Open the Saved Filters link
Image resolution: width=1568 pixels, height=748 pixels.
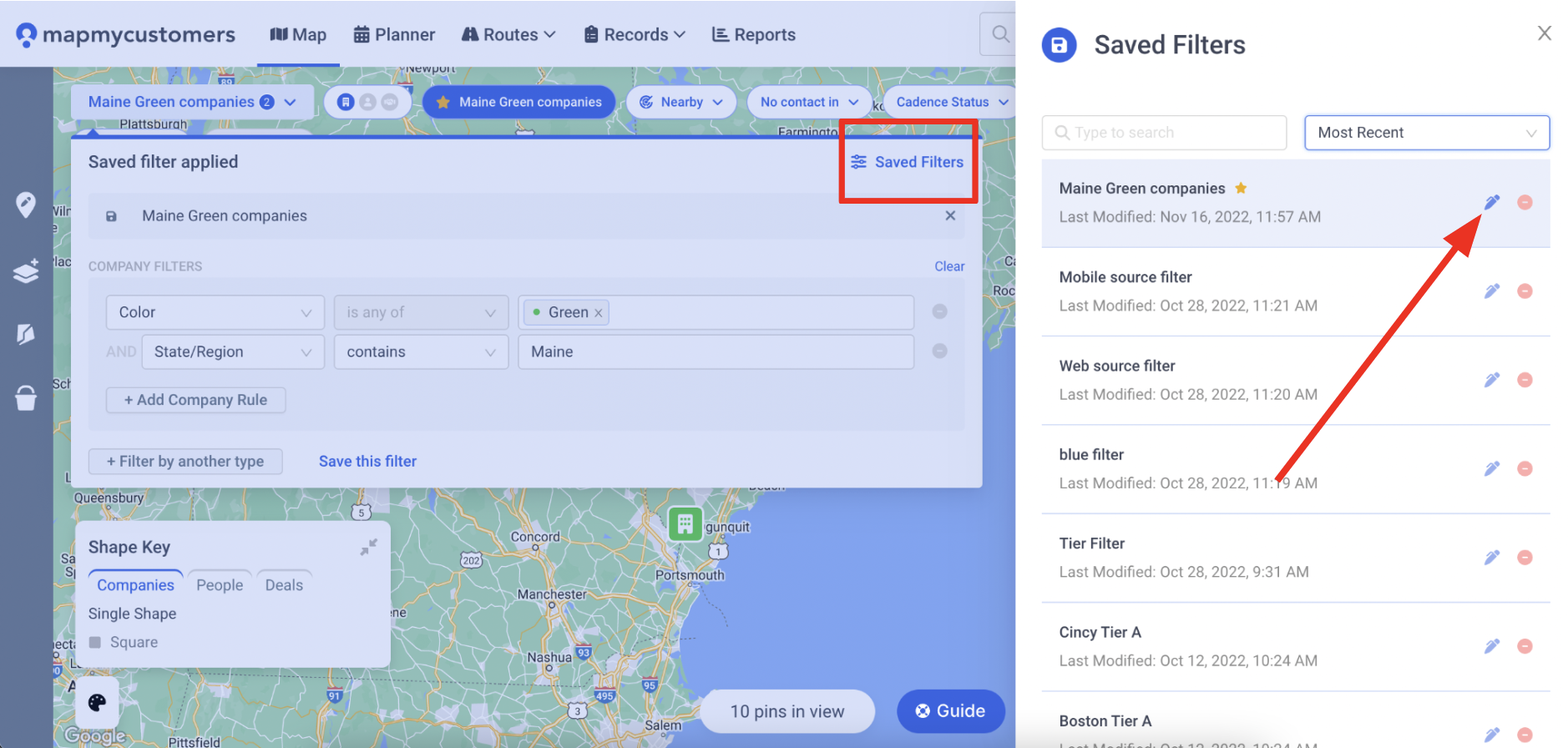click(x=908, y=162)
